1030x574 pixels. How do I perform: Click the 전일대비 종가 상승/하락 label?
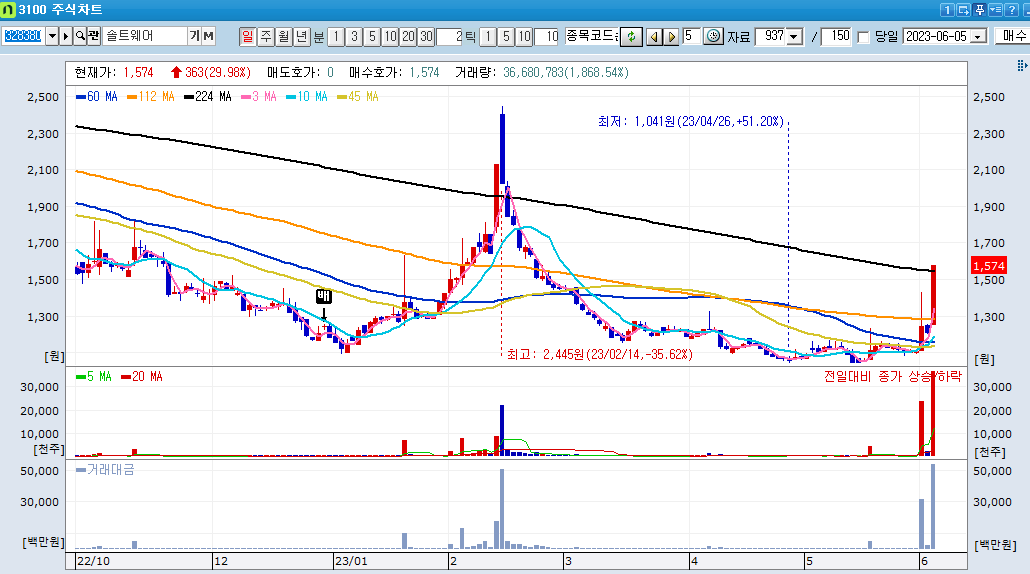coord(893,376)
